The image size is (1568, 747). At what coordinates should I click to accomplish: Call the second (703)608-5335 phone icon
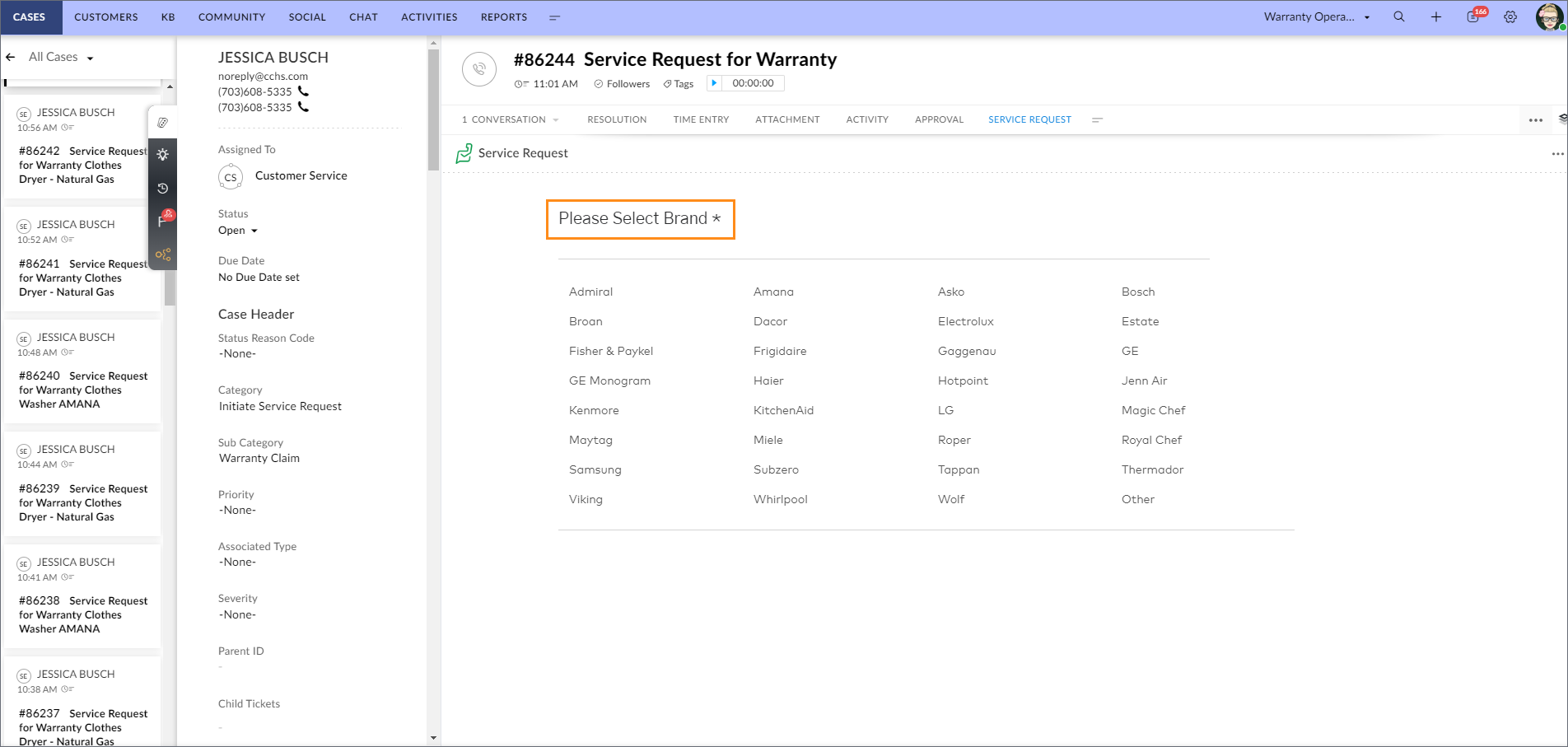[x=303, y=107]
